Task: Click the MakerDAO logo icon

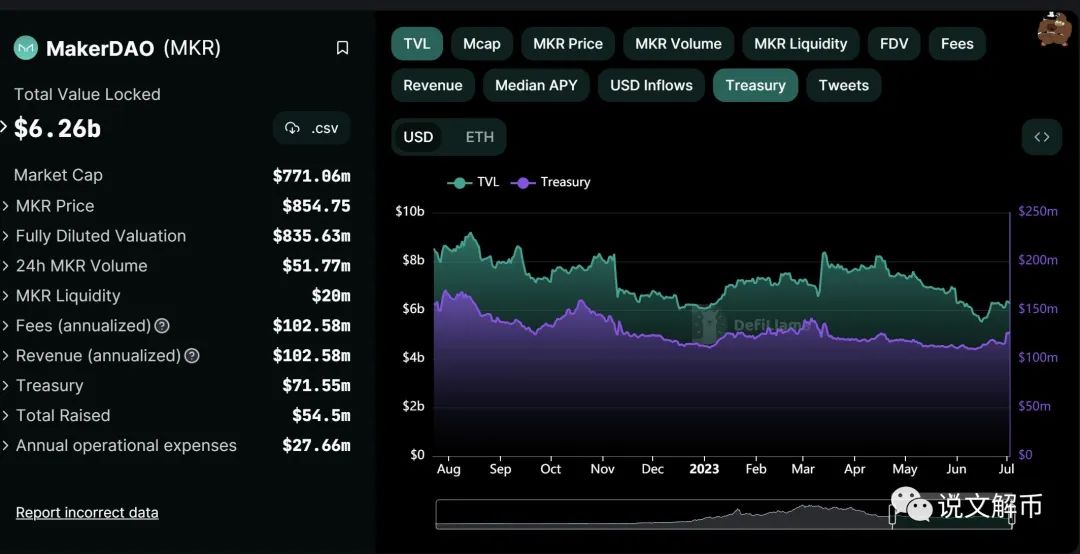Action: click(26, 48)
